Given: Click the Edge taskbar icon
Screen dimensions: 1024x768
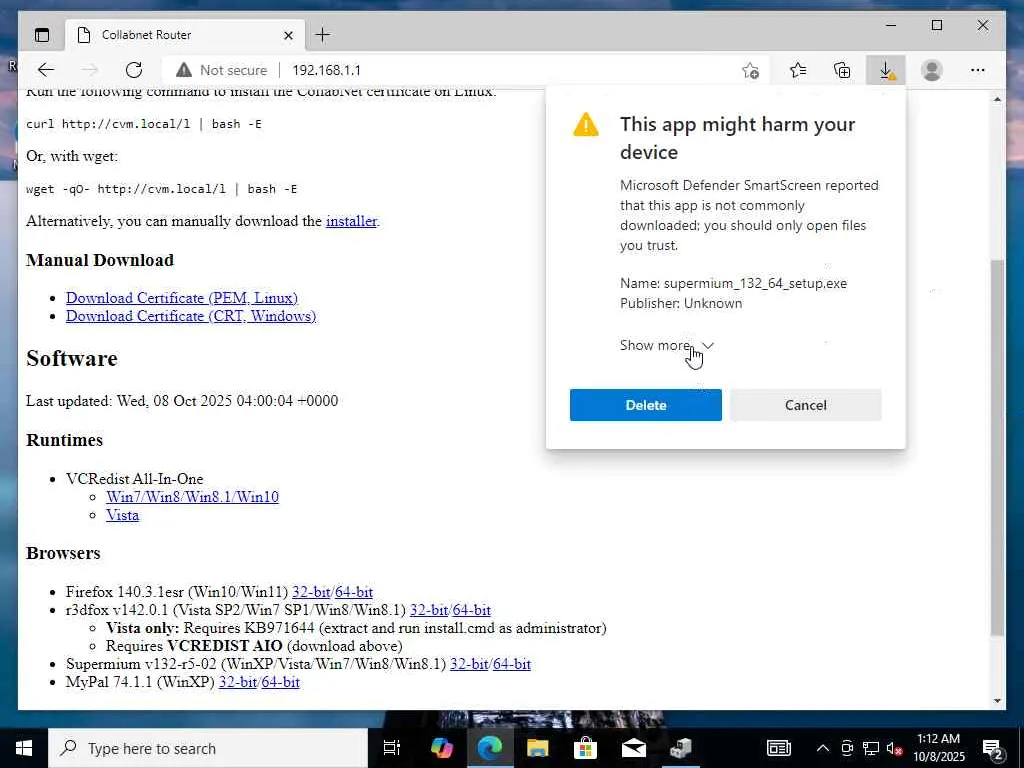Looking at the screenshot, I should pos(490,748).
